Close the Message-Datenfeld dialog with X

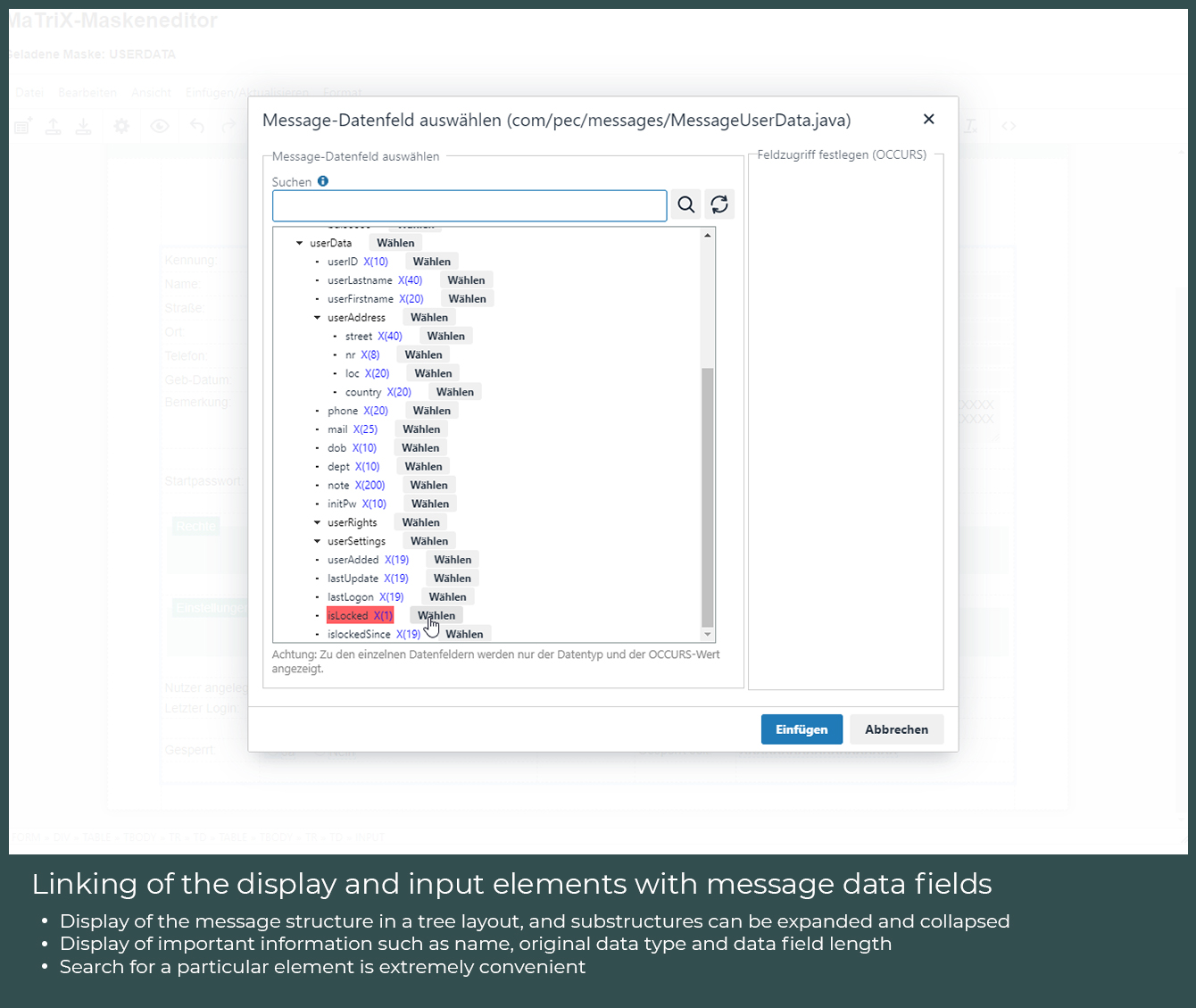[928, 120]
